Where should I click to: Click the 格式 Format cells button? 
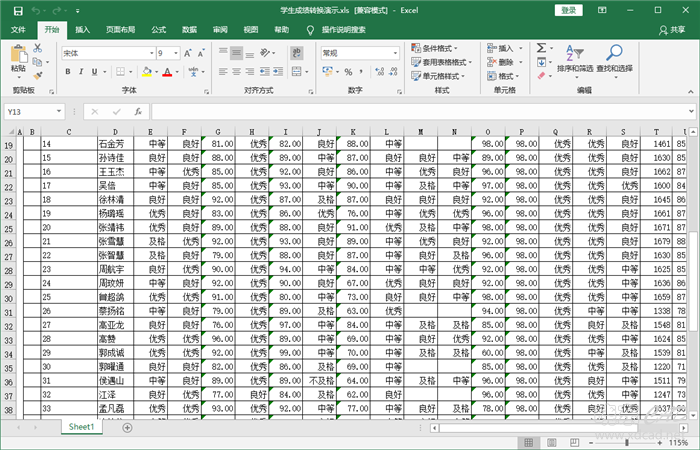504,76
